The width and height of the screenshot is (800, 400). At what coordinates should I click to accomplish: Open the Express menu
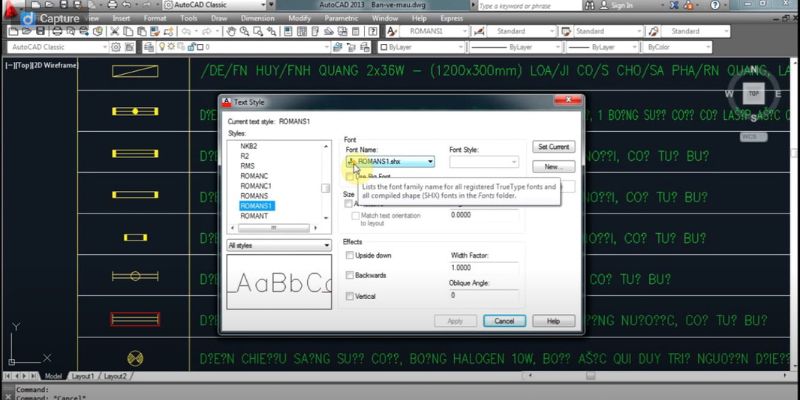452,18
